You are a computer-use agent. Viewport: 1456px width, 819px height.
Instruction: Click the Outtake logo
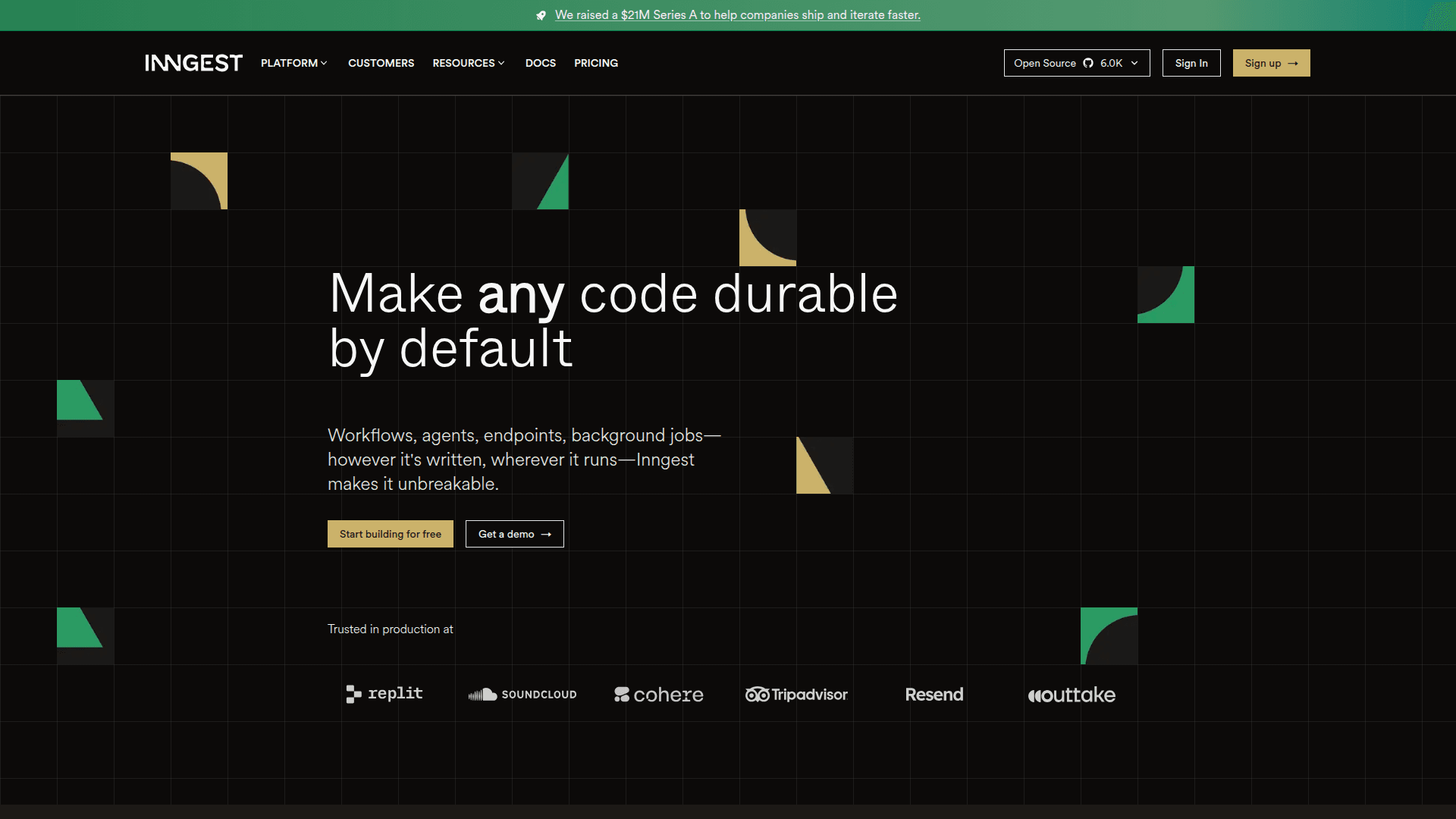(1072, 695)
